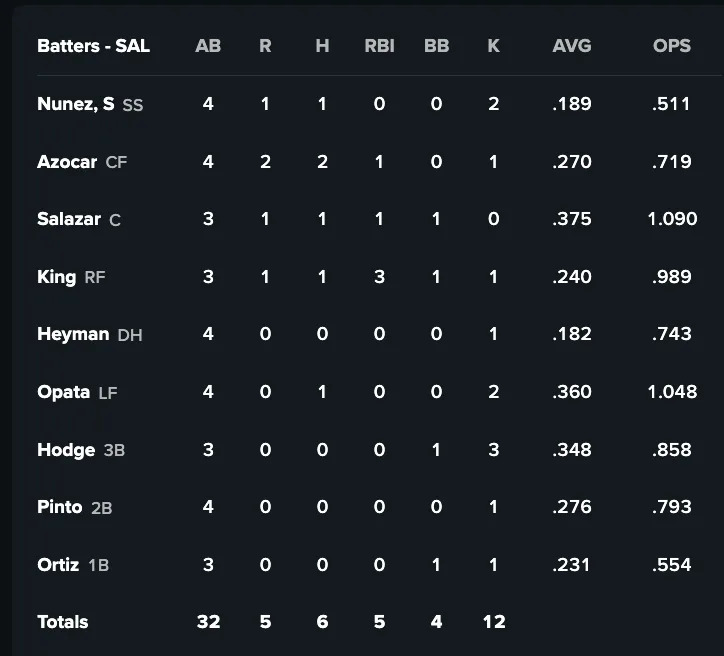Viewport: 724px width, 656px height.
Task: Click Opata player name
Action: pyautogui.click(x=64, y=392)
